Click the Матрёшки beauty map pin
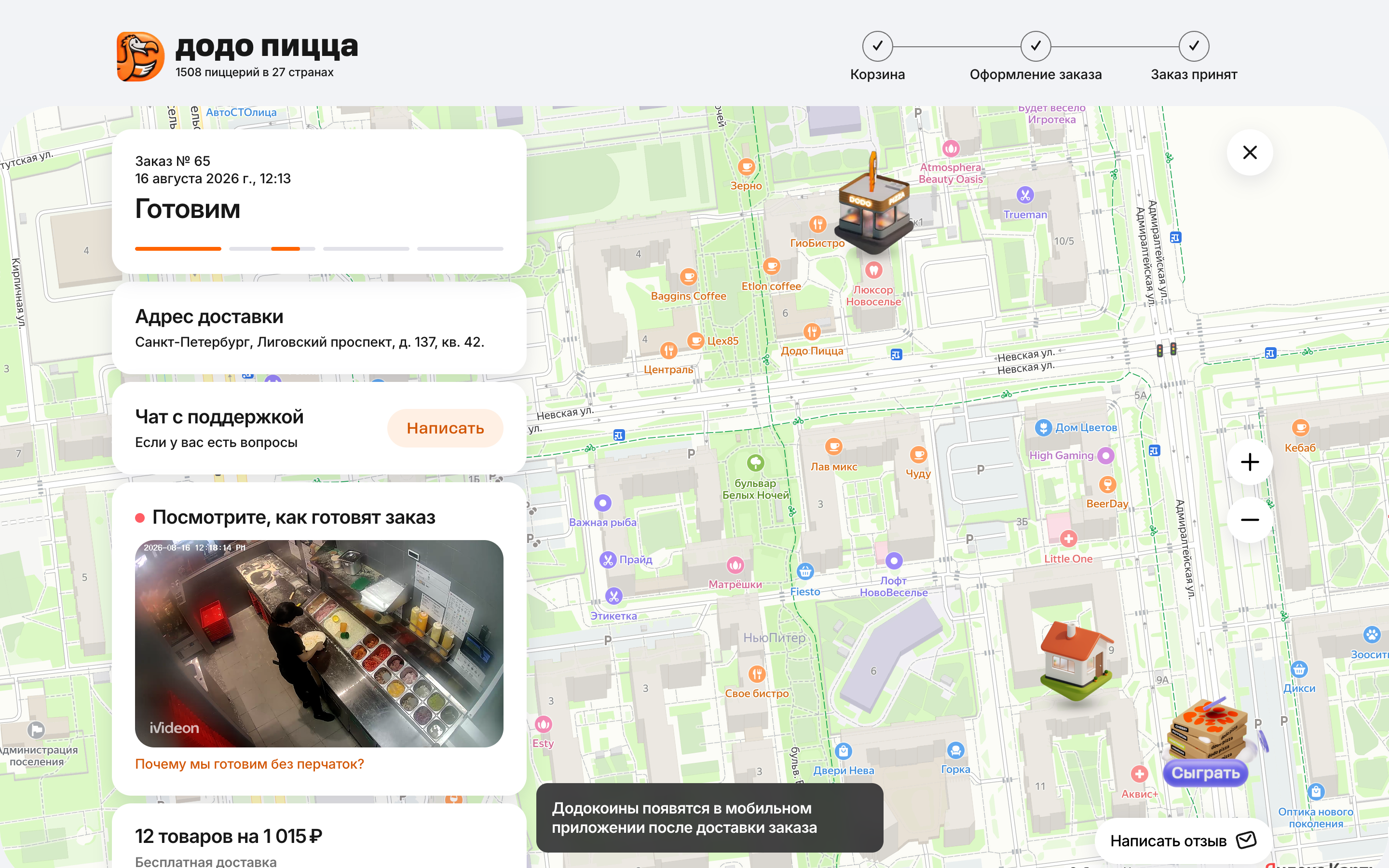 735,566
